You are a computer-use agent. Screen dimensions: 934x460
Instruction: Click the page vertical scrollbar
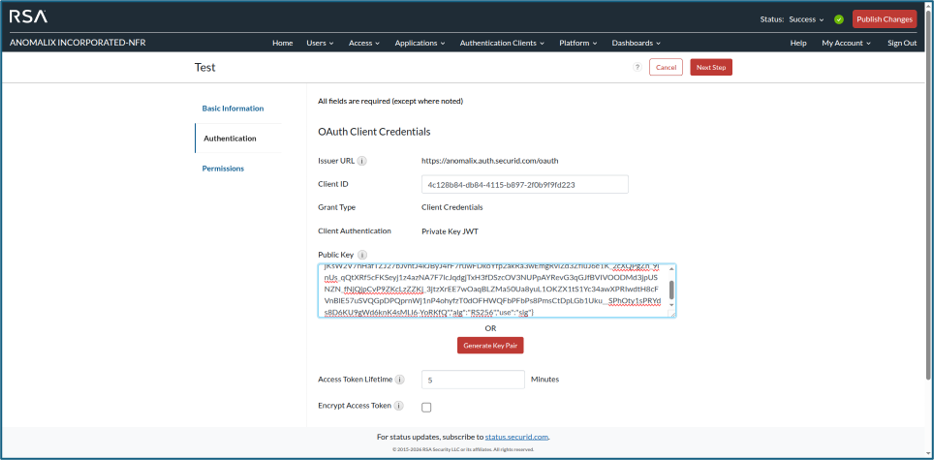pyautogui.click(x=929, y=197)
